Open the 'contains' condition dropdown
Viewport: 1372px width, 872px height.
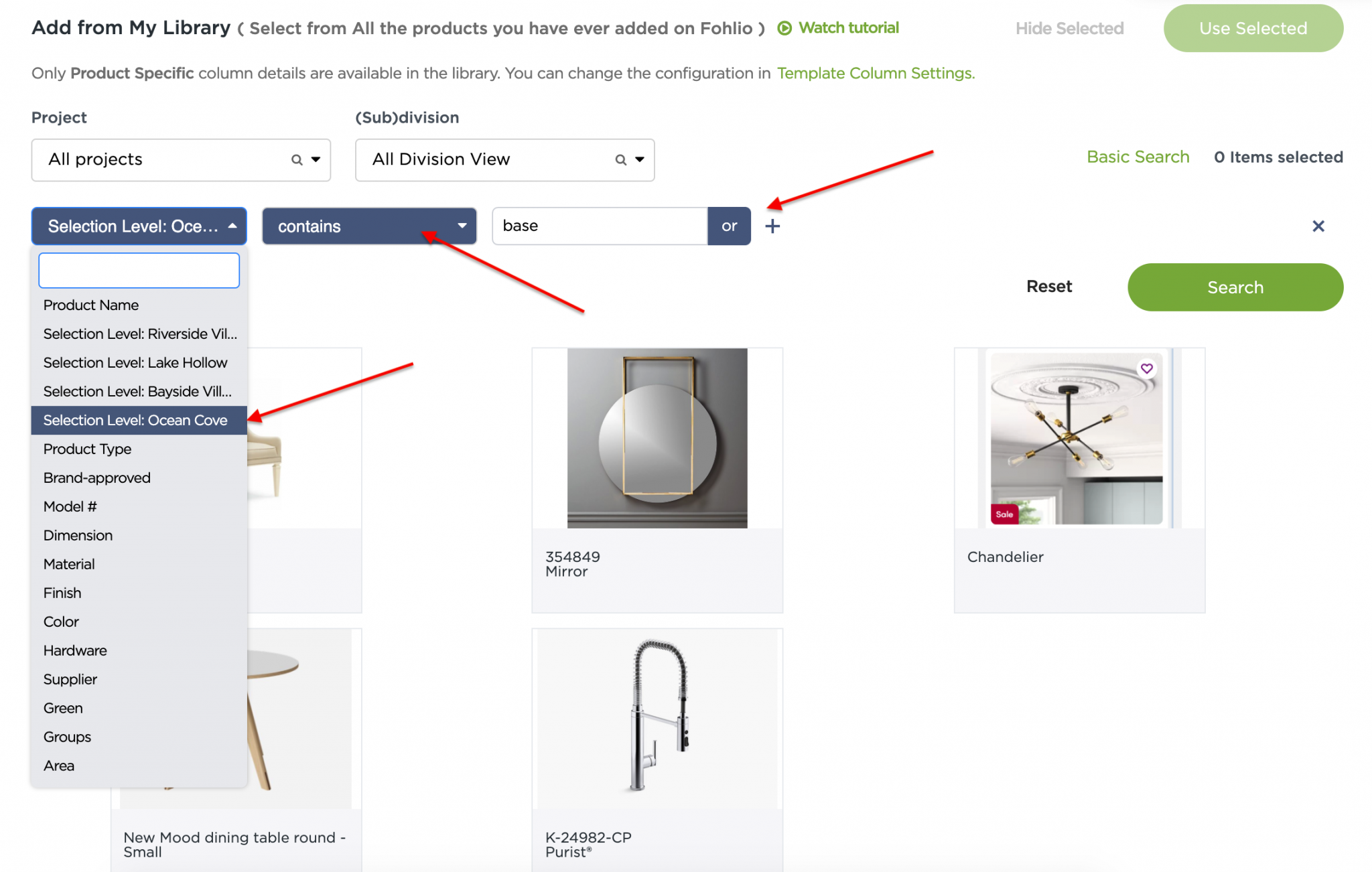coord(369,226)
